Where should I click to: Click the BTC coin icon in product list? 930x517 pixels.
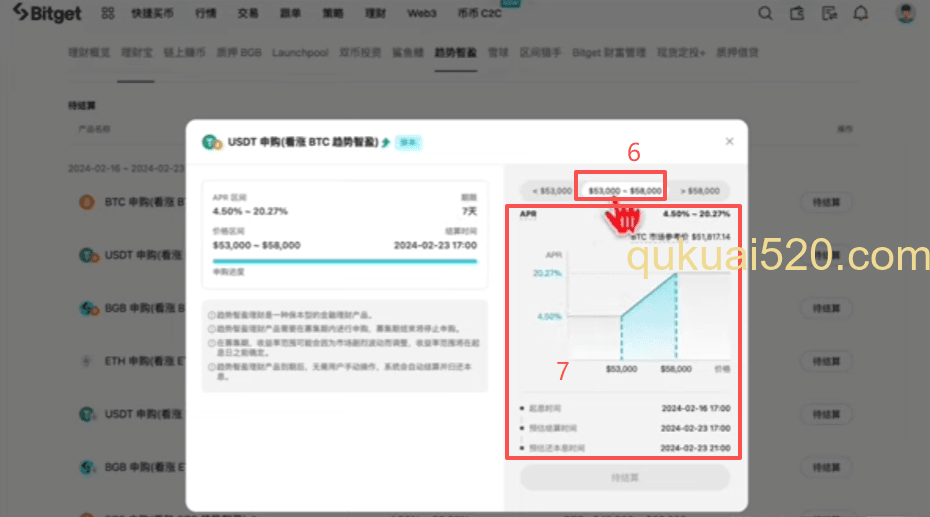pyautogui.click(x=87, y=202)
